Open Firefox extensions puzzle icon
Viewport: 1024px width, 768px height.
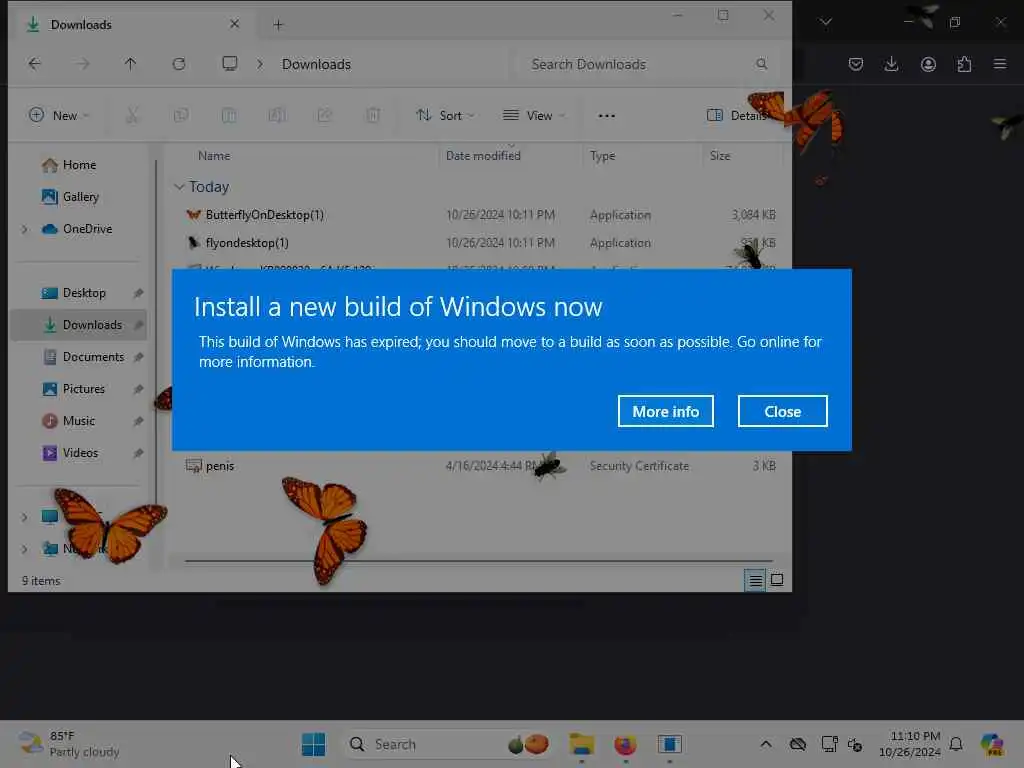(964, 64)
